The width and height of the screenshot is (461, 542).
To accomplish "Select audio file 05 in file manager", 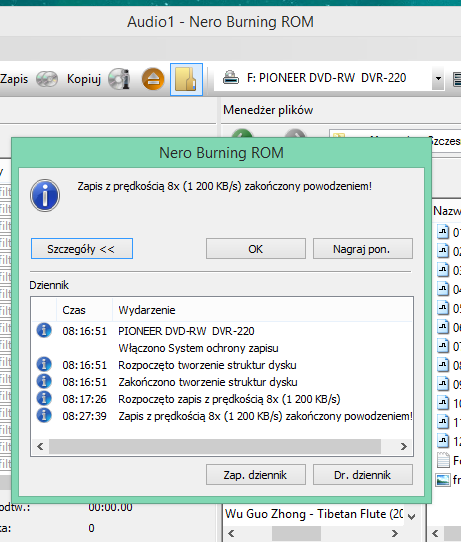I will click(448, 308).
